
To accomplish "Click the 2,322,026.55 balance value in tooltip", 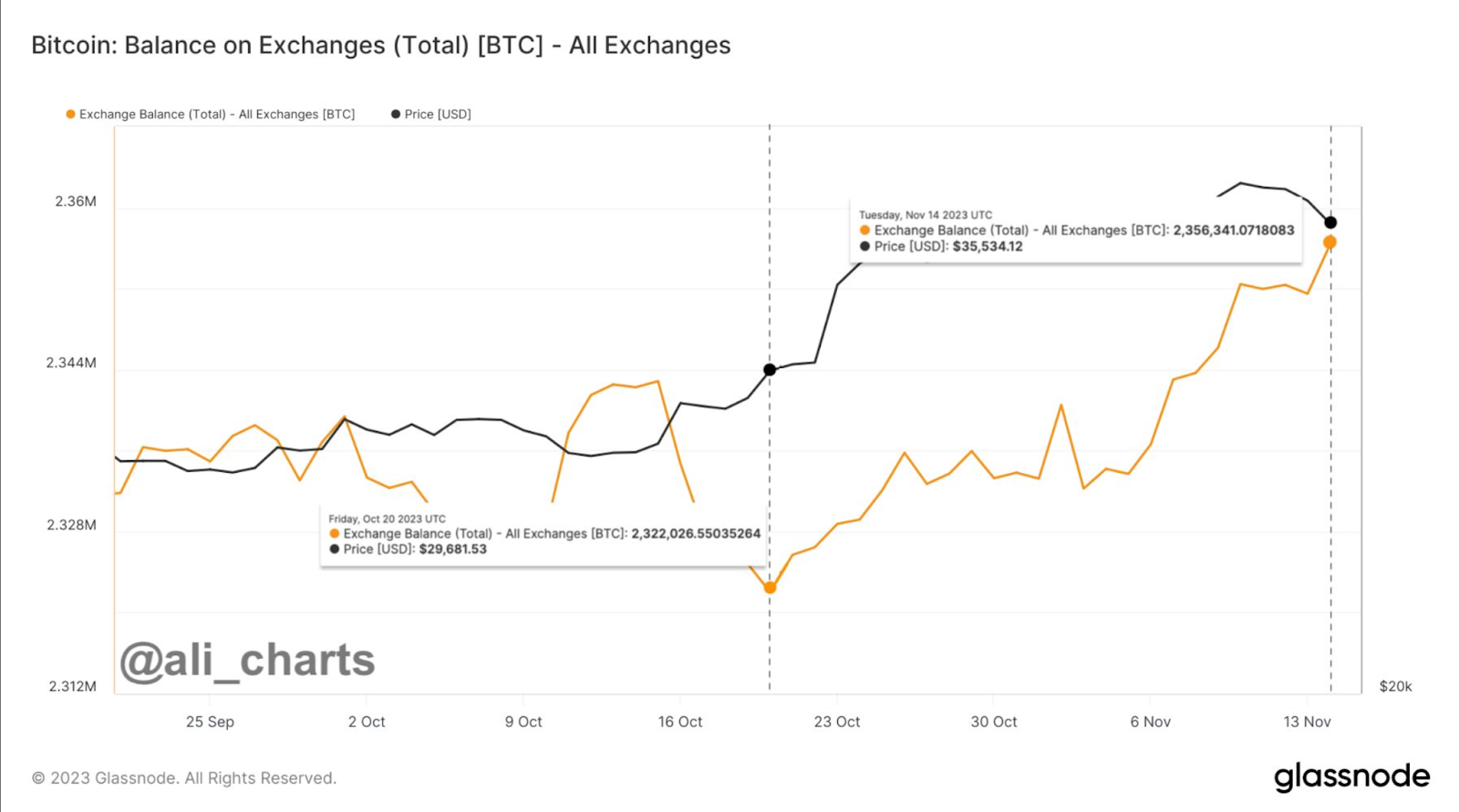I will pyautogui.click(x=696, y=534).
